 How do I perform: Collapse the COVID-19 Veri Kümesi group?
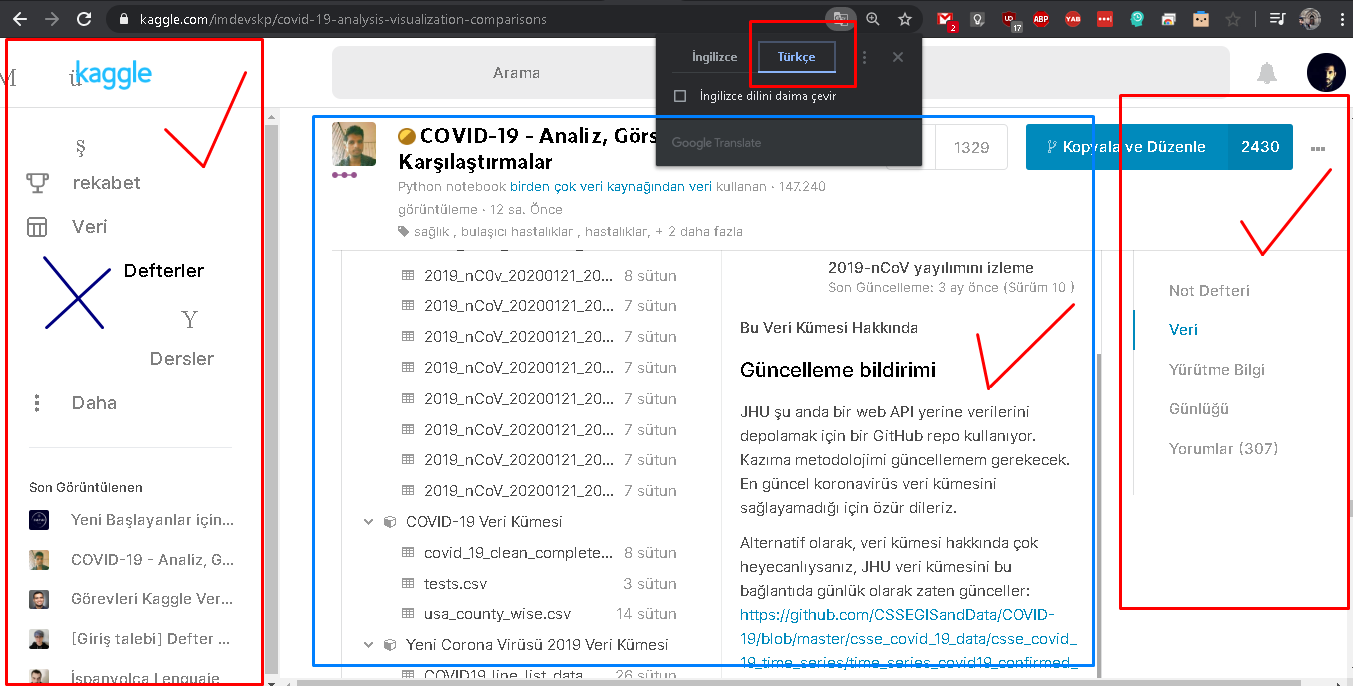368,522
